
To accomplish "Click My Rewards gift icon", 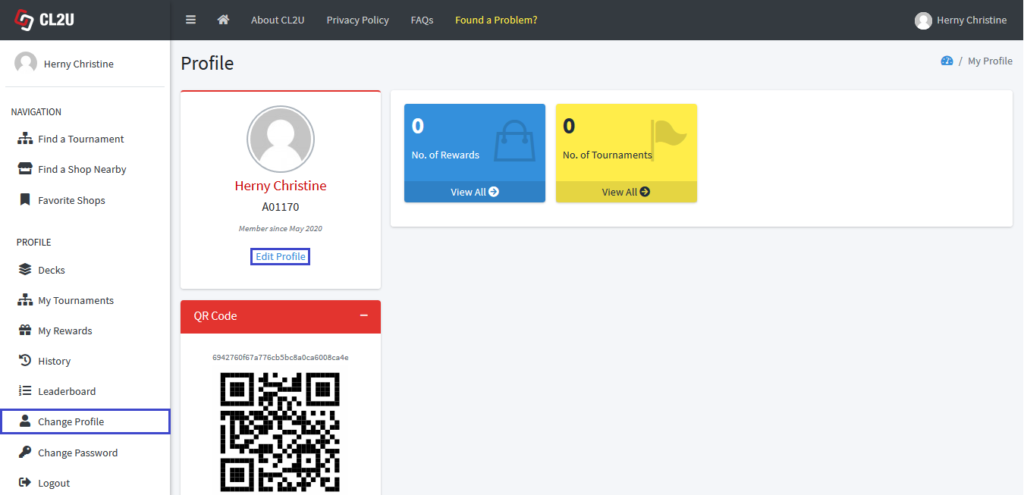I will [25, 330].
